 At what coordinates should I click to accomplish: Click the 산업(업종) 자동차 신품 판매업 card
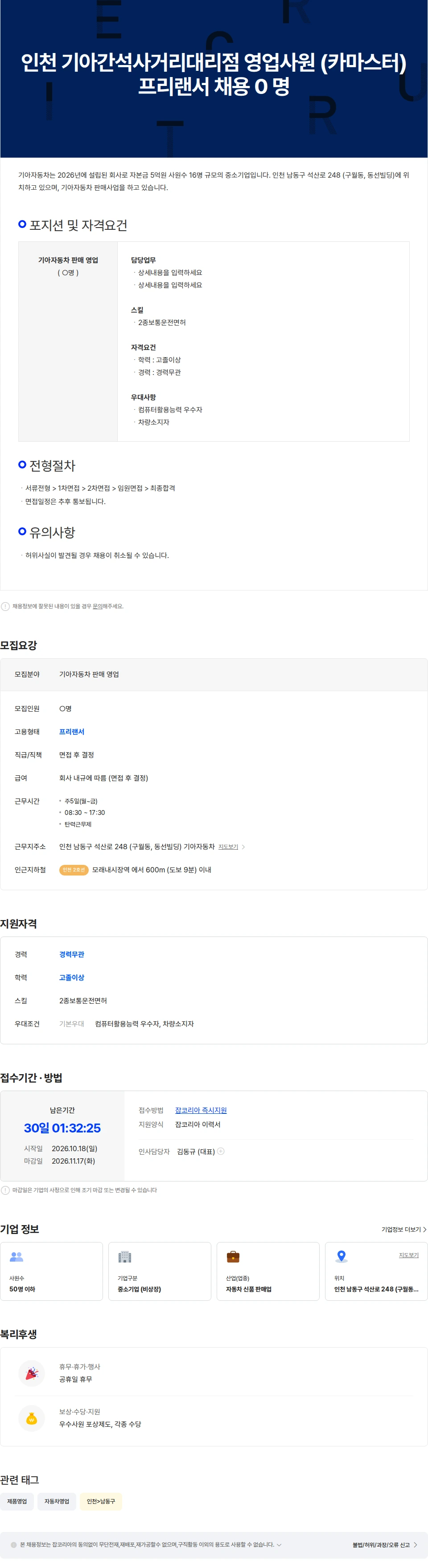click(x=267, y=1271)
